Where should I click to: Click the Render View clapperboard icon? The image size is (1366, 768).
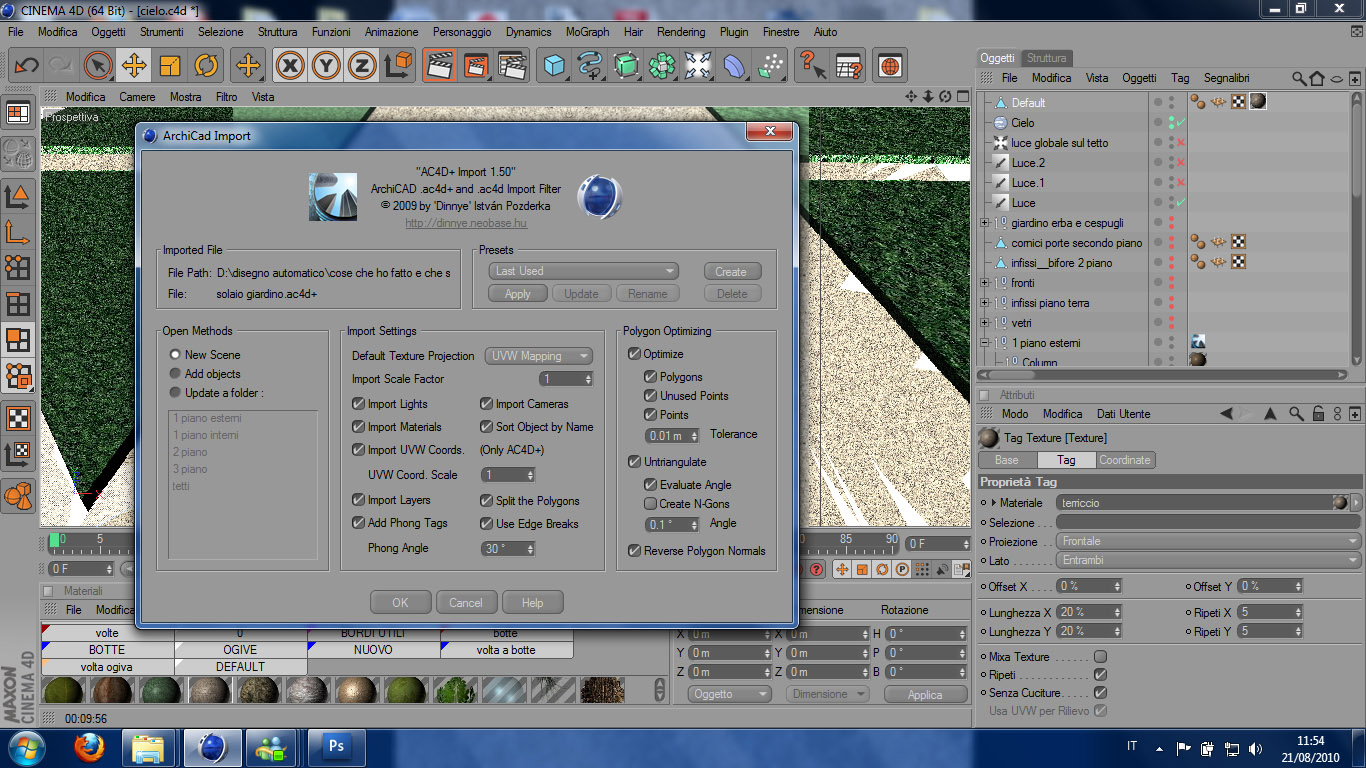438,66
